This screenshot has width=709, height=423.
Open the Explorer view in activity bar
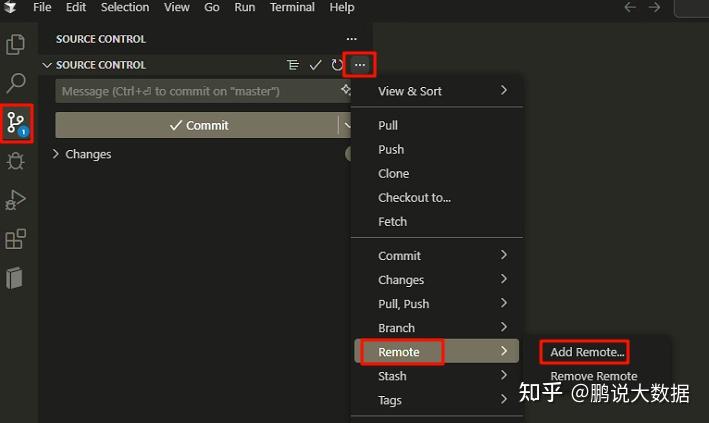point(15,44)
